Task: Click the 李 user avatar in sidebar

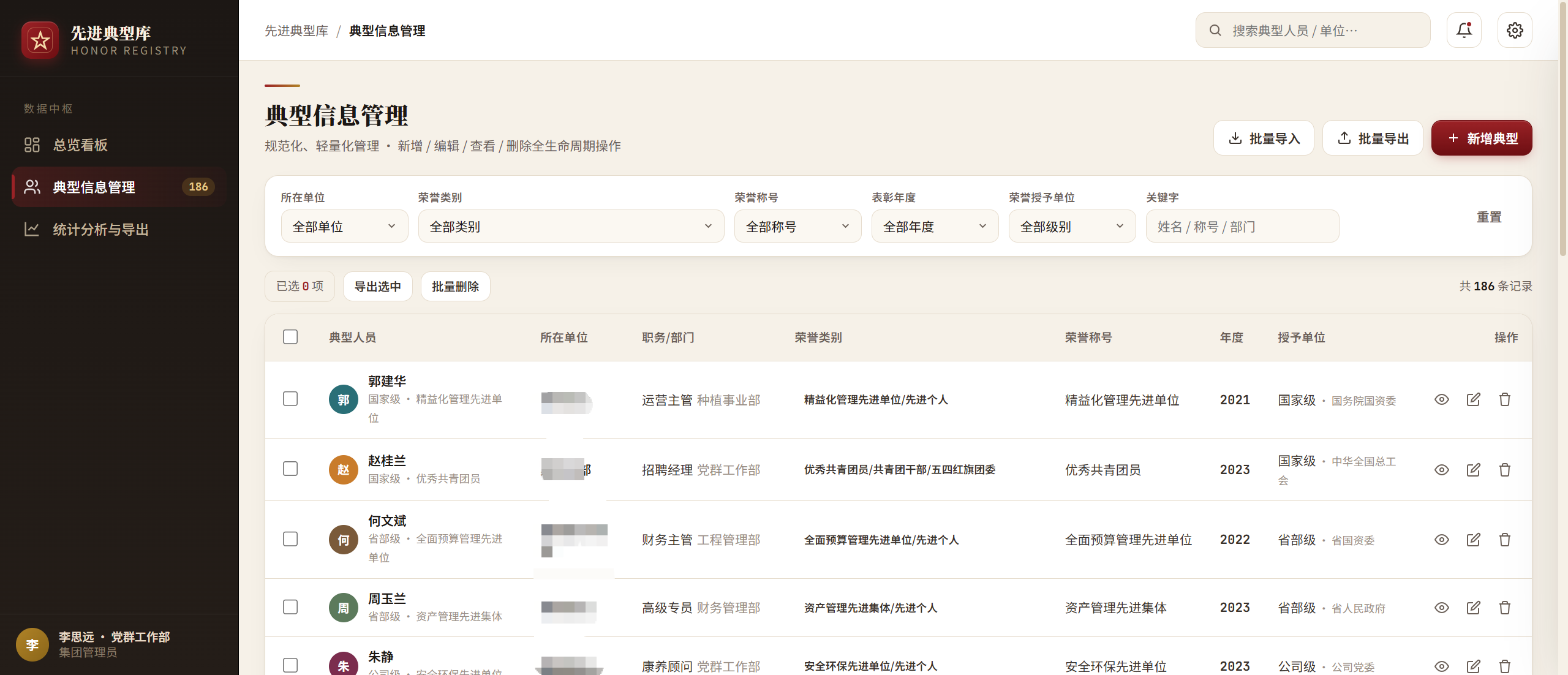Action: 32,644
